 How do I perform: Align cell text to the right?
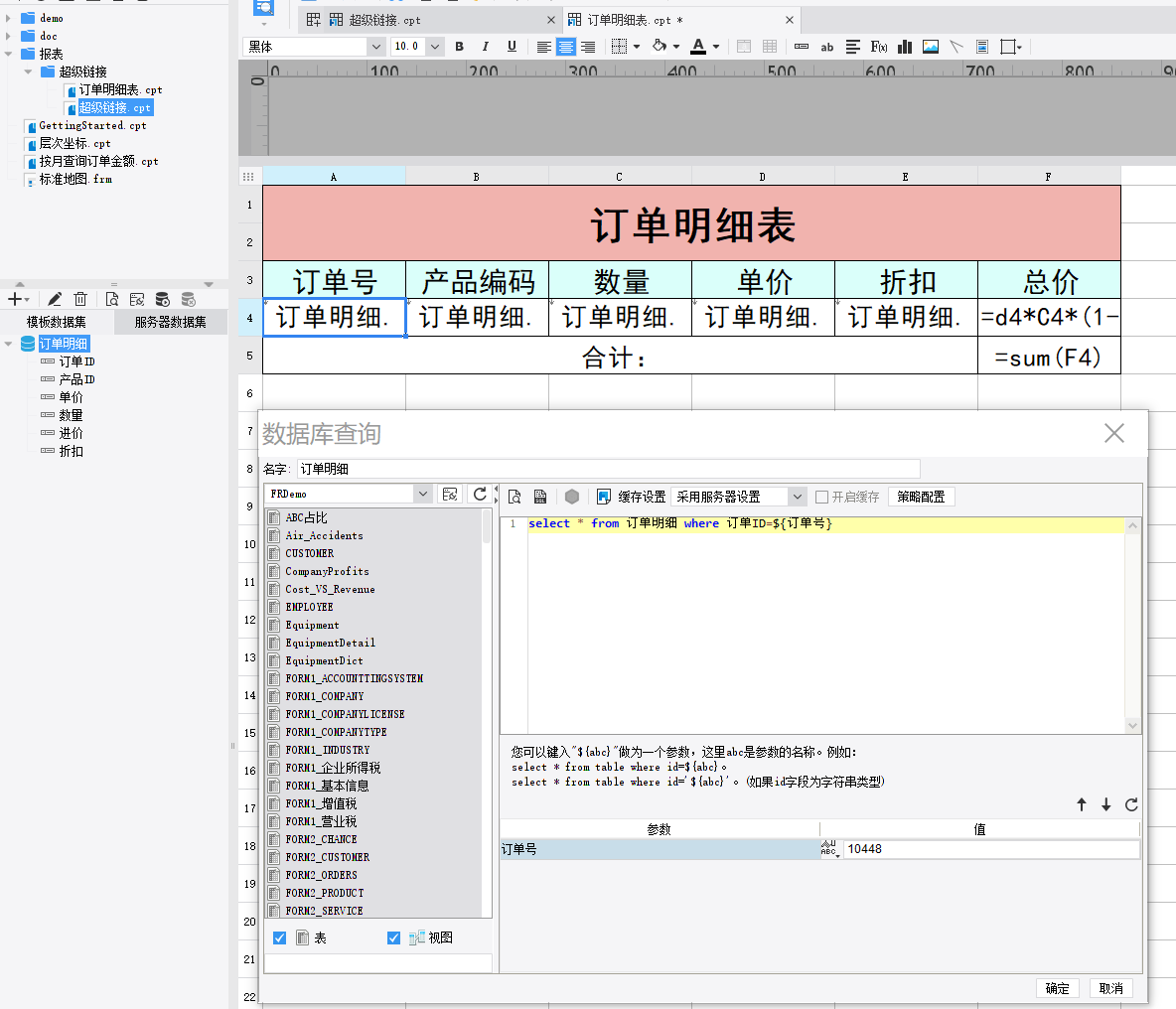click(588, 47)
